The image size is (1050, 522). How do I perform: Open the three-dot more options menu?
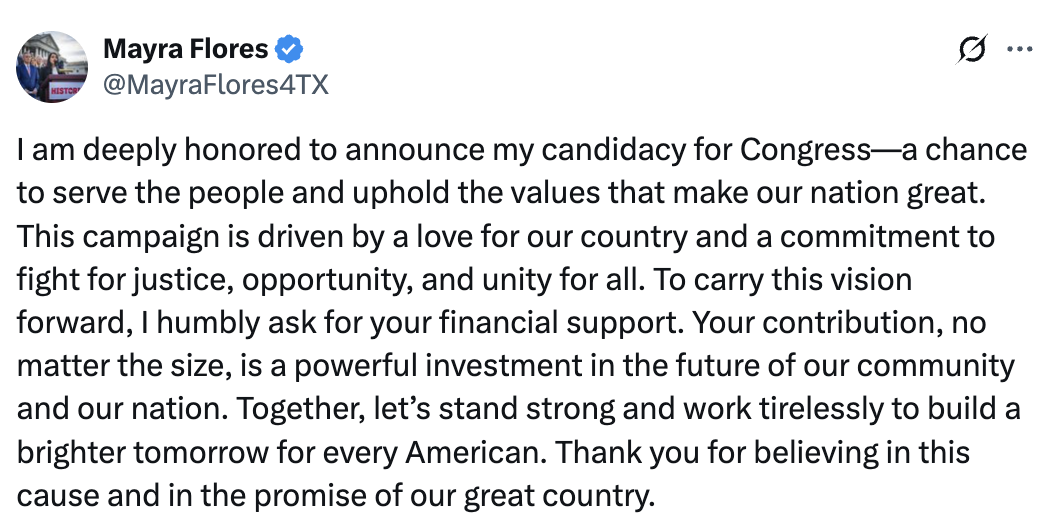click(x=1019, y=49)
